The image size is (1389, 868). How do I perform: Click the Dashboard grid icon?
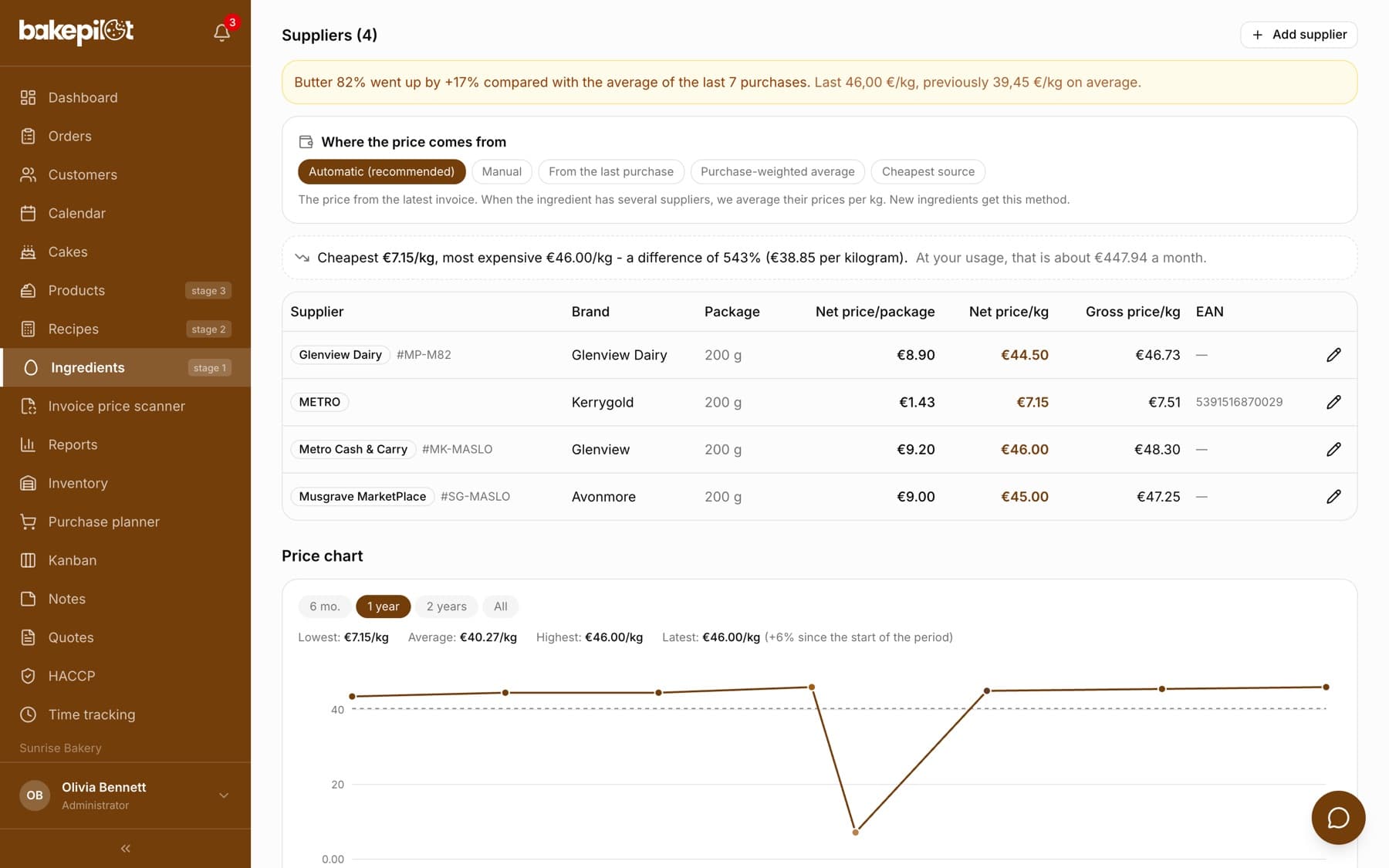[x=29, y=97]
